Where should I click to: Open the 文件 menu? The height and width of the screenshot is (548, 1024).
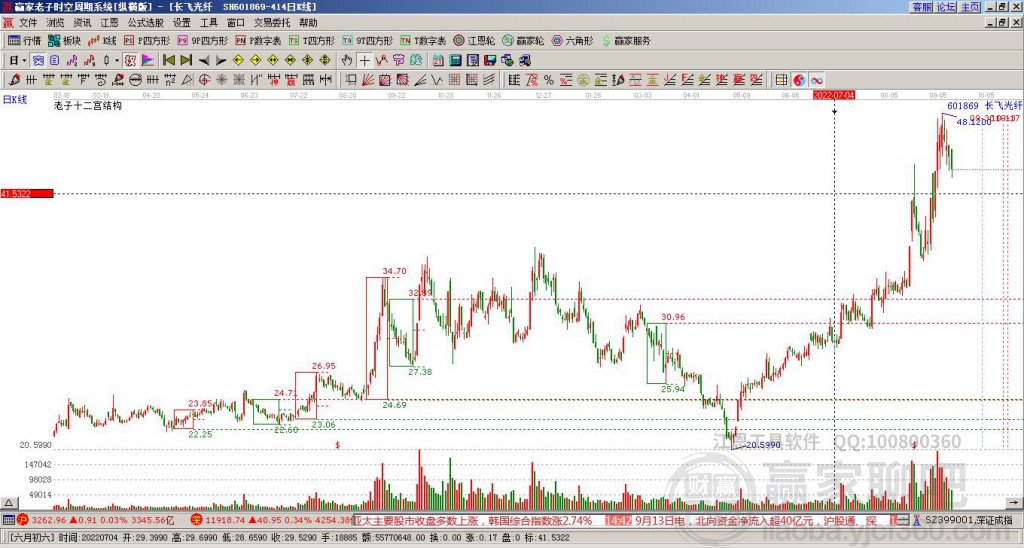28,23
